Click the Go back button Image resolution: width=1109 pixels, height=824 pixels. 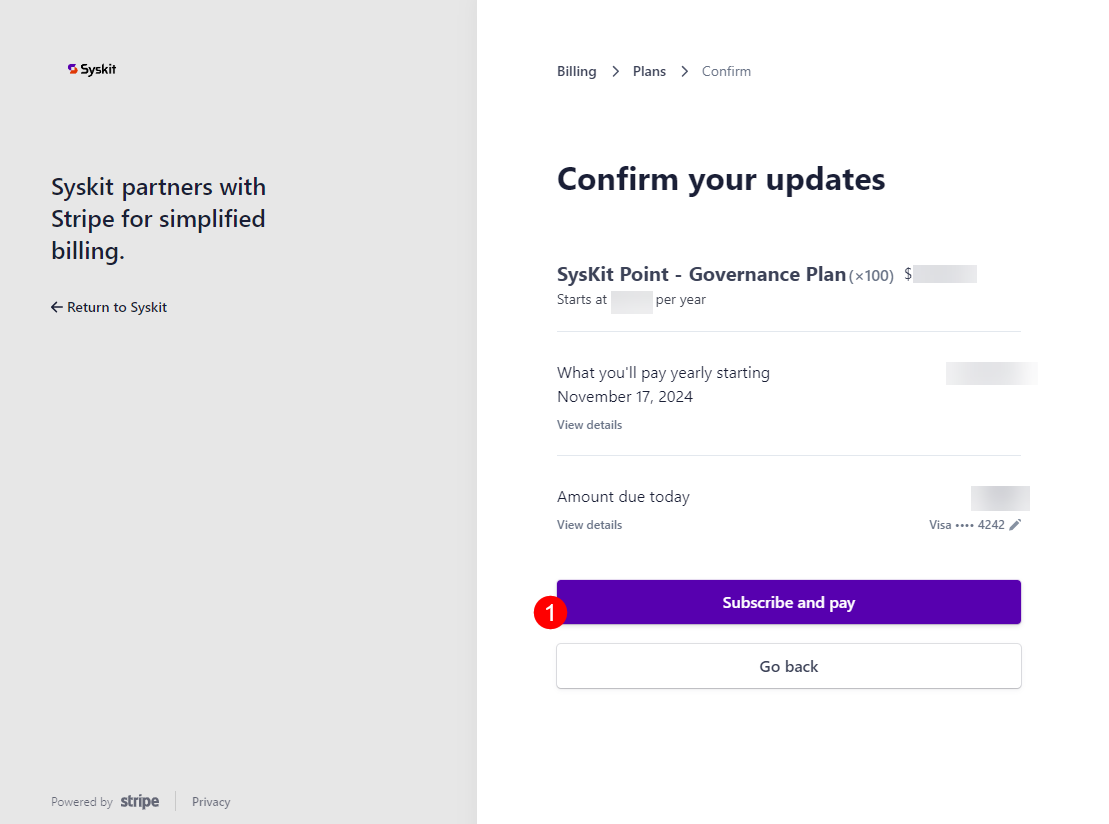(x=788, y=666)
